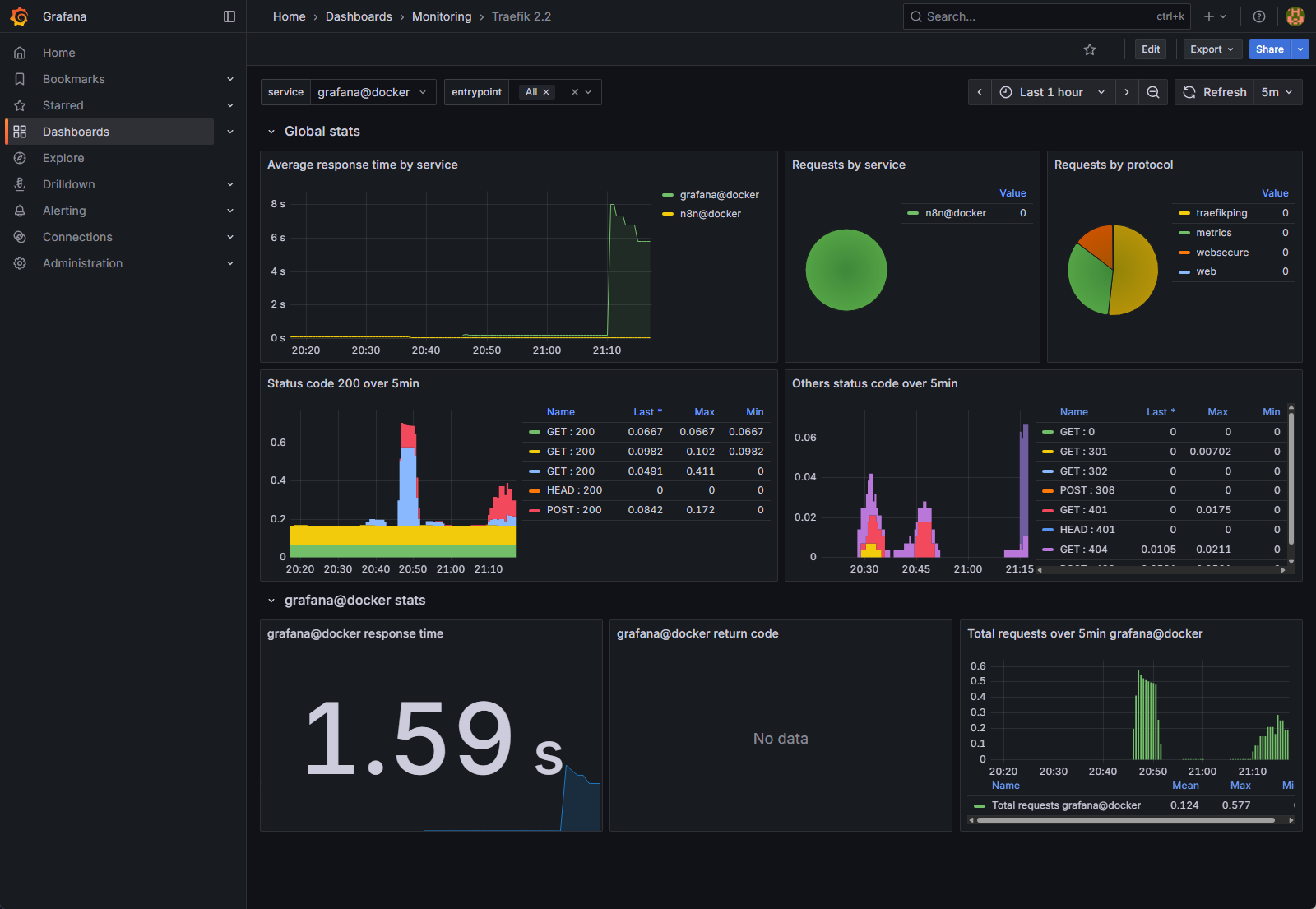
Task: Click the Share button
Action: (x=1269, y=49)
